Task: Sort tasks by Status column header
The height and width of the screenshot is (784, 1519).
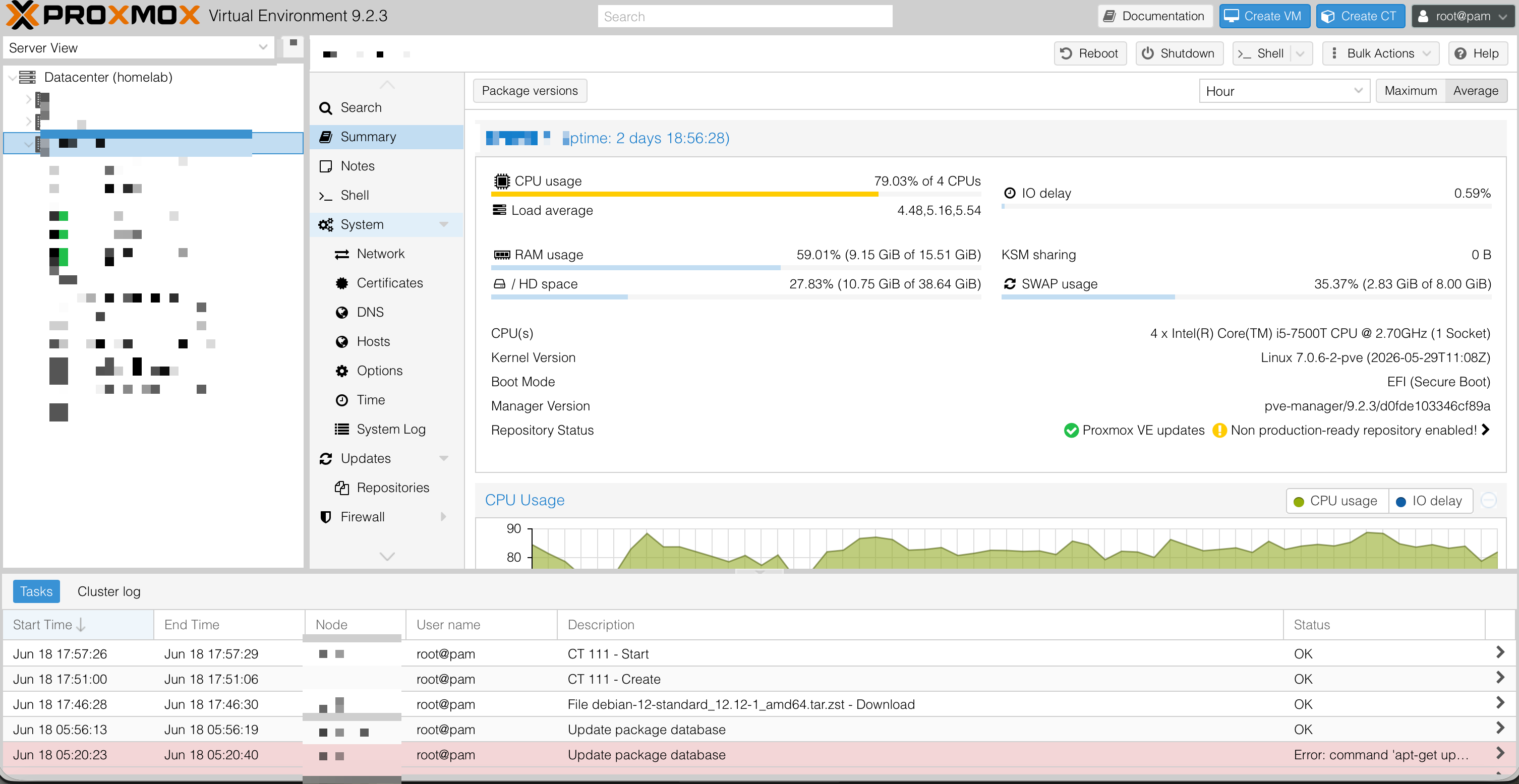Action: pos(1383,625)
